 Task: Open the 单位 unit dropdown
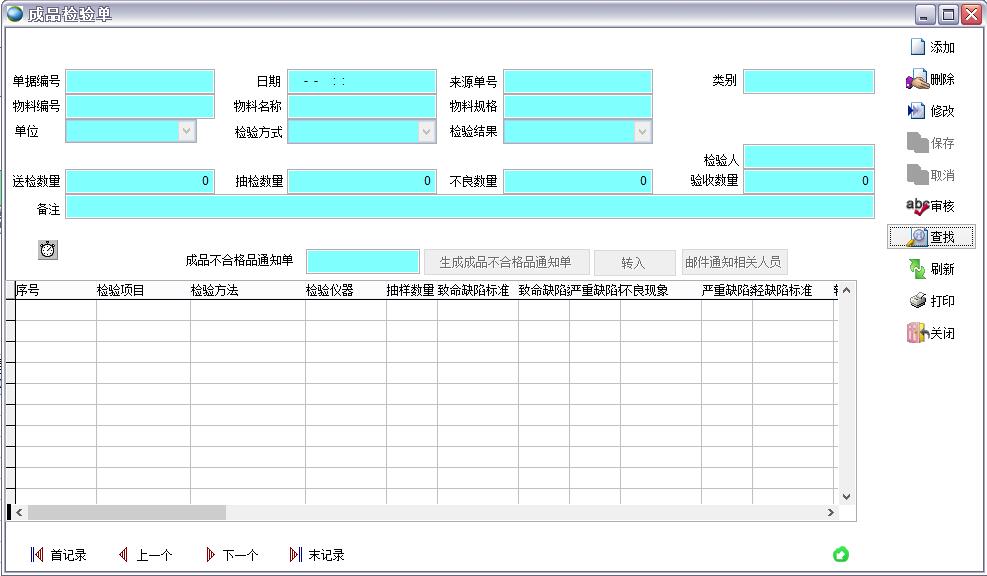tap(186, 130)
